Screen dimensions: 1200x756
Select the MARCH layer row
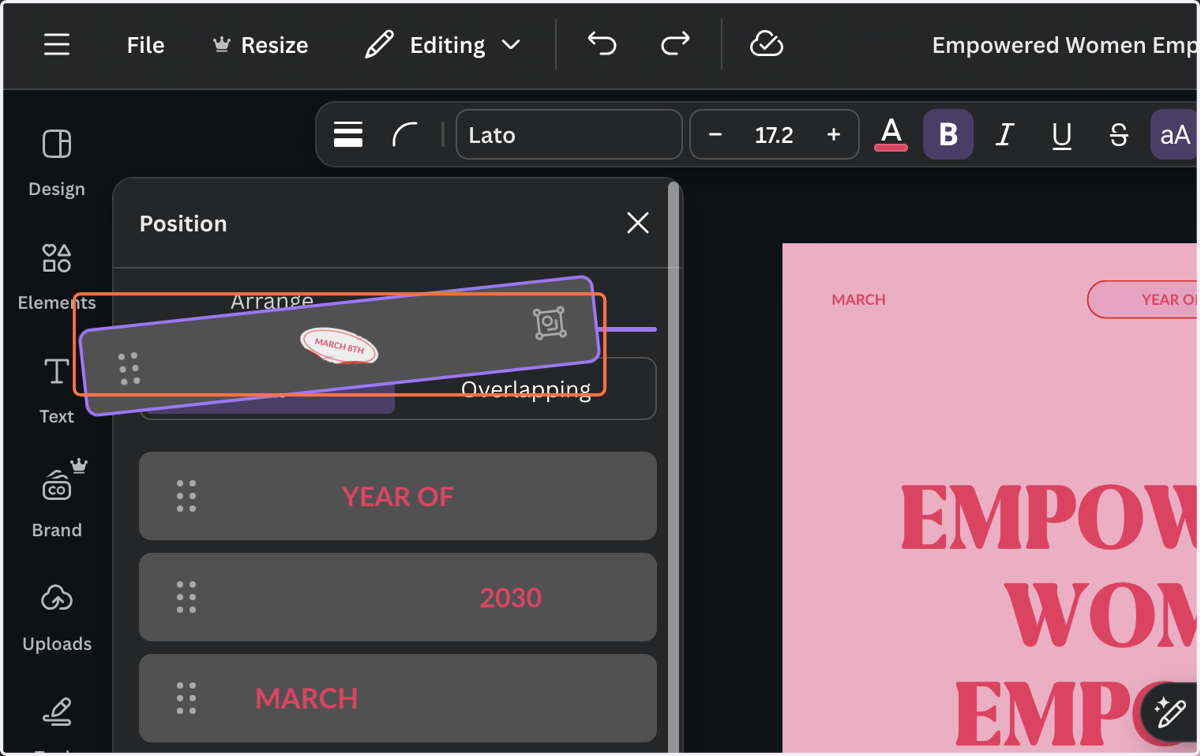click(398, 698)
